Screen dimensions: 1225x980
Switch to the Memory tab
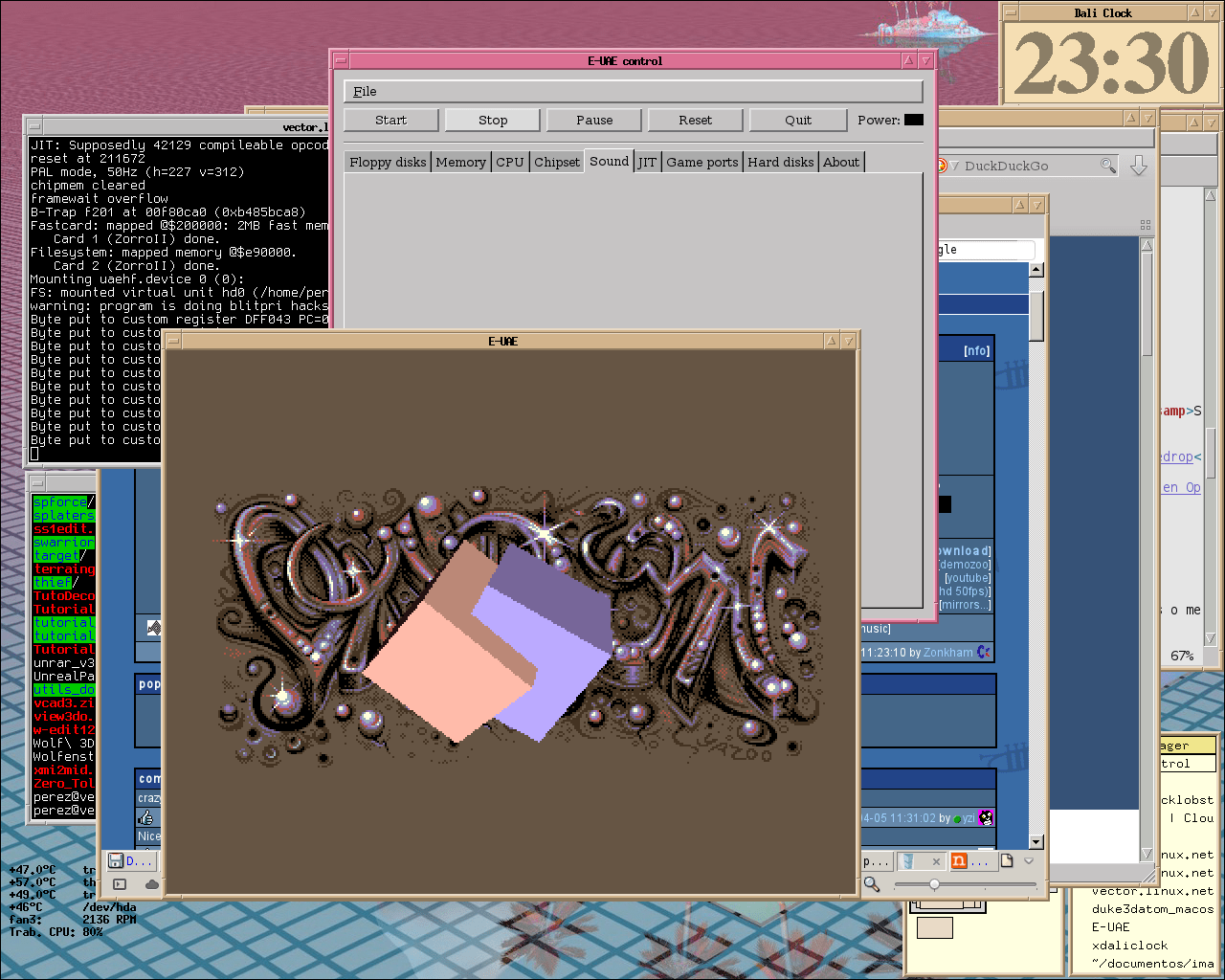460,162
